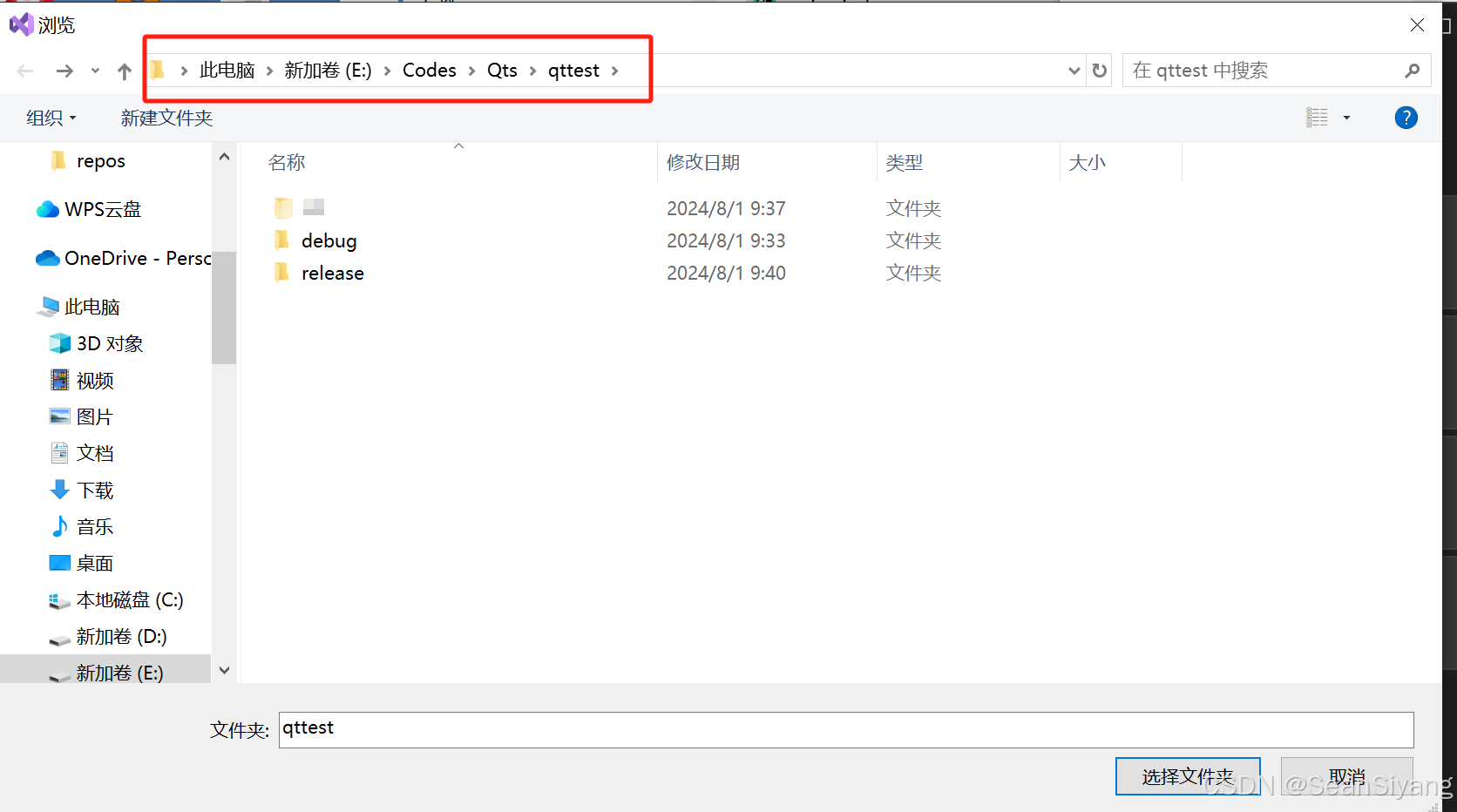Image resolution: width=1457 pixels, height=812 pixels.
Task: Open help via question mark icon
Action: click(x=1406, y=118)
